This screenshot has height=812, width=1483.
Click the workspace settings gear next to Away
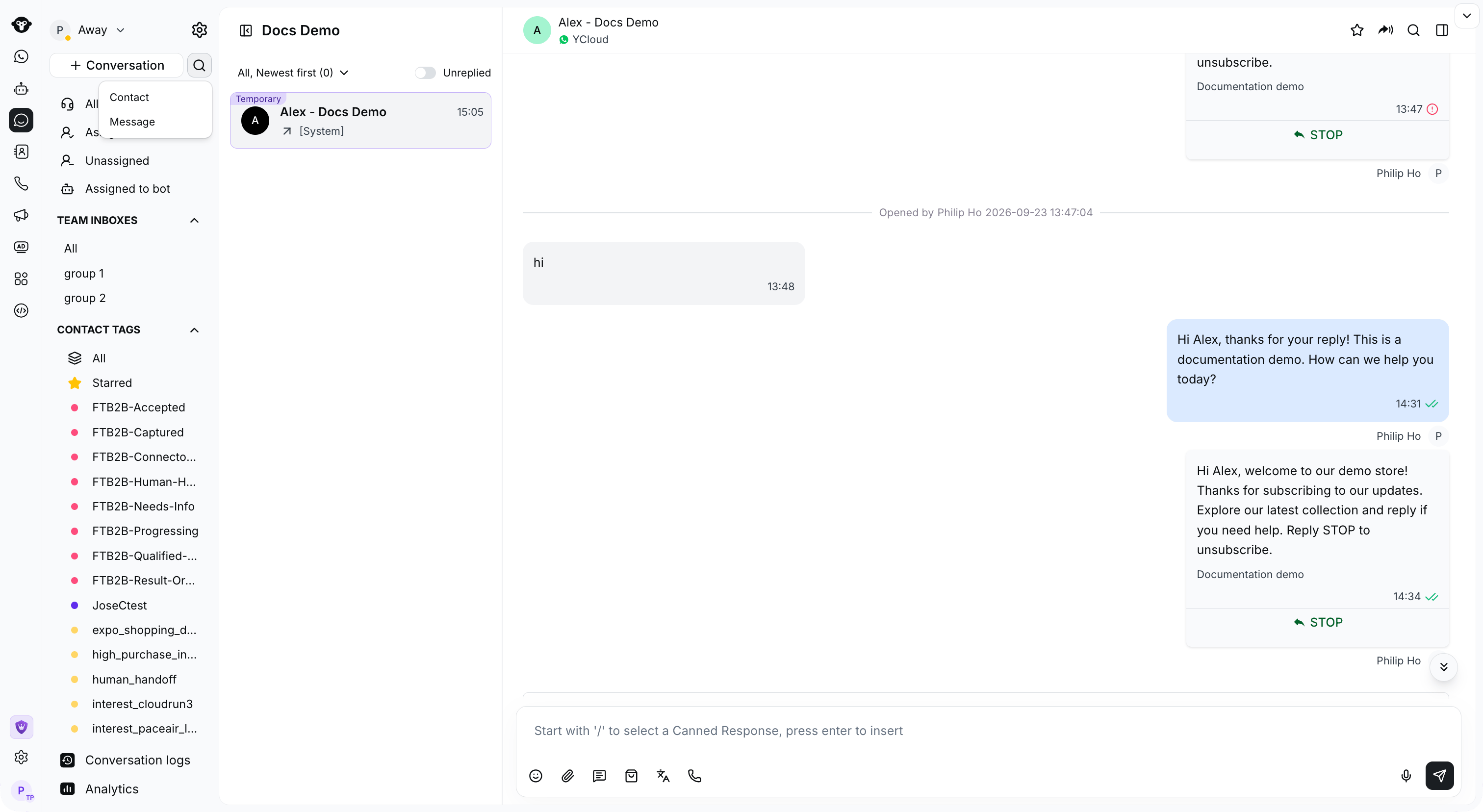[x=199, y=30]
